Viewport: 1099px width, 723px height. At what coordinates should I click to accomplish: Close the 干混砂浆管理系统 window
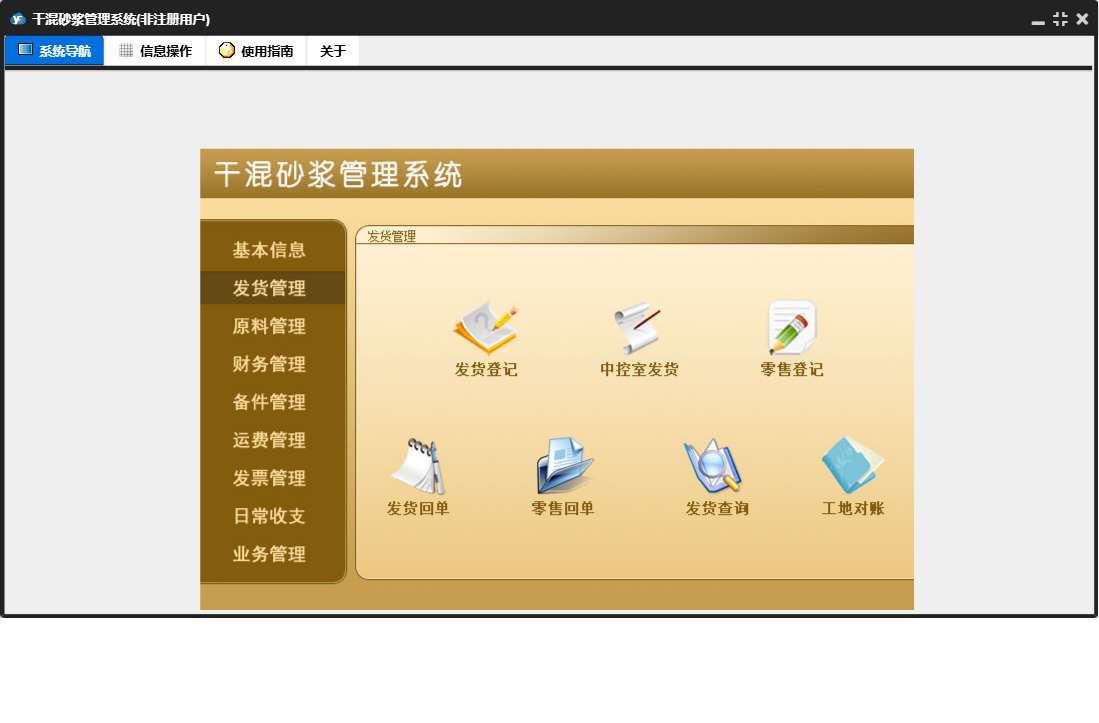click(x=1082, y=19)
